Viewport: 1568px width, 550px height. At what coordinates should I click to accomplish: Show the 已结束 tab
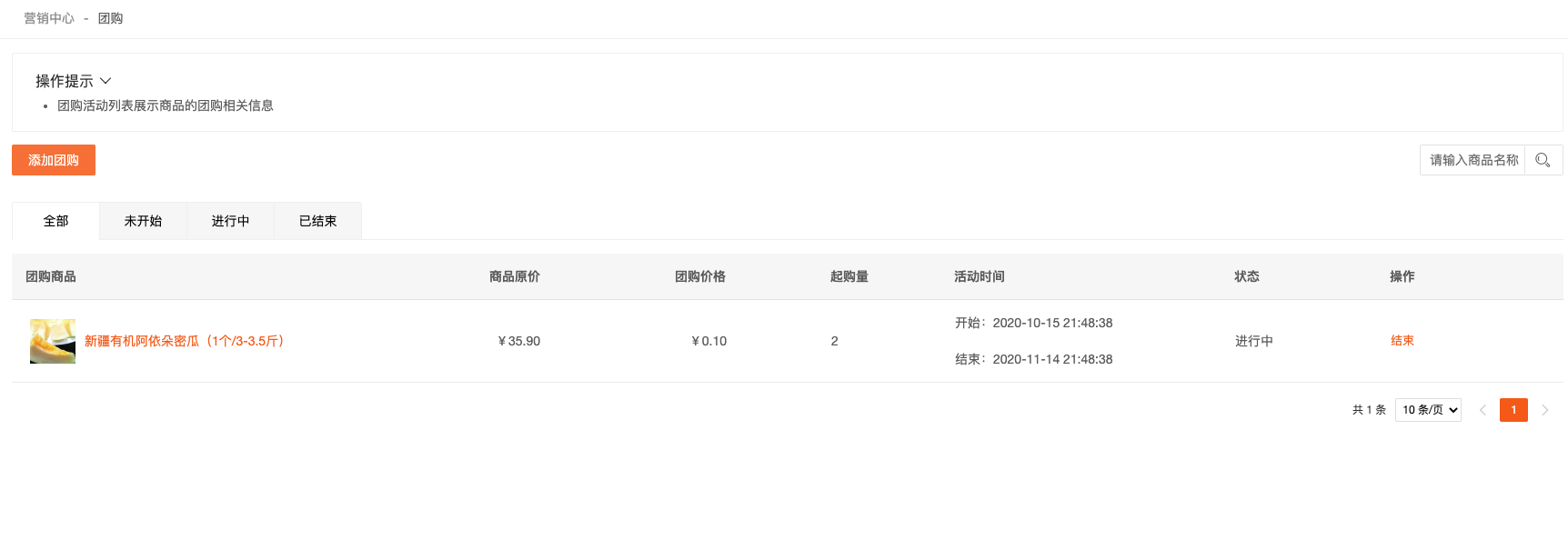(x=317, y=221)
